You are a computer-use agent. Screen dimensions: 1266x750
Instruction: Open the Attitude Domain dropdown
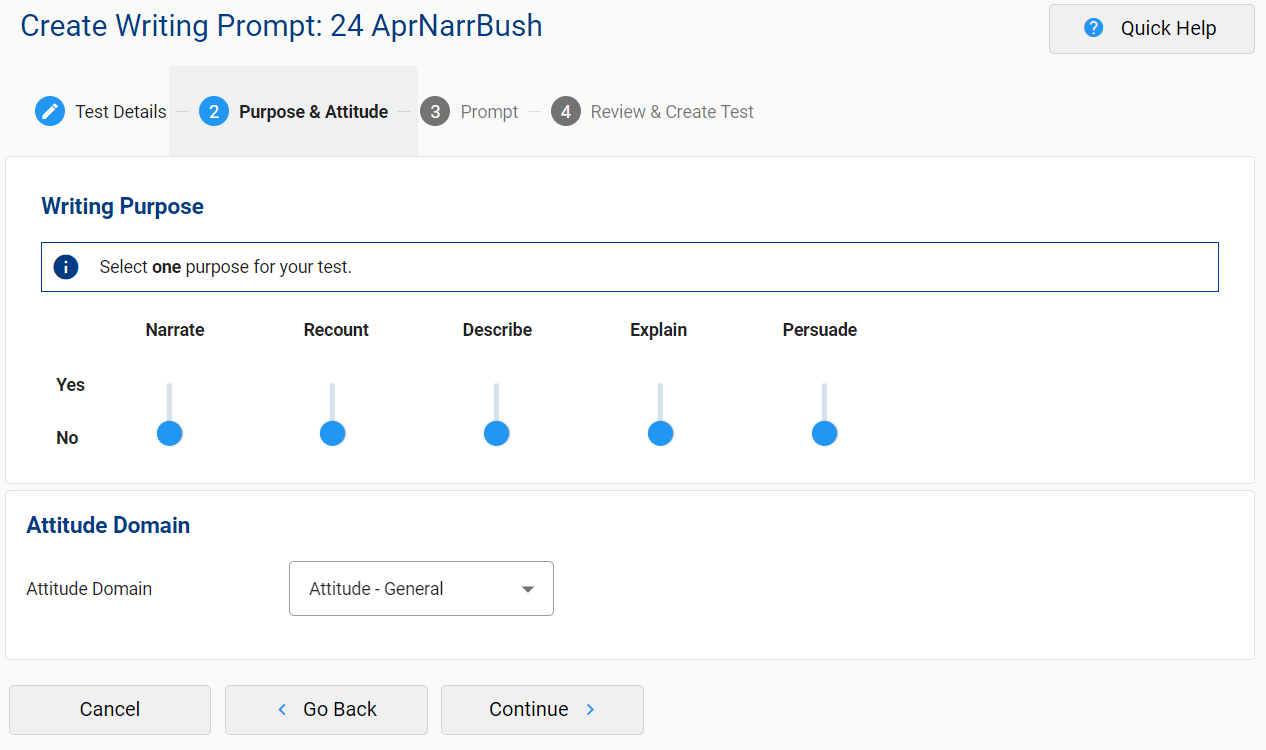click(x=421, y=588)
